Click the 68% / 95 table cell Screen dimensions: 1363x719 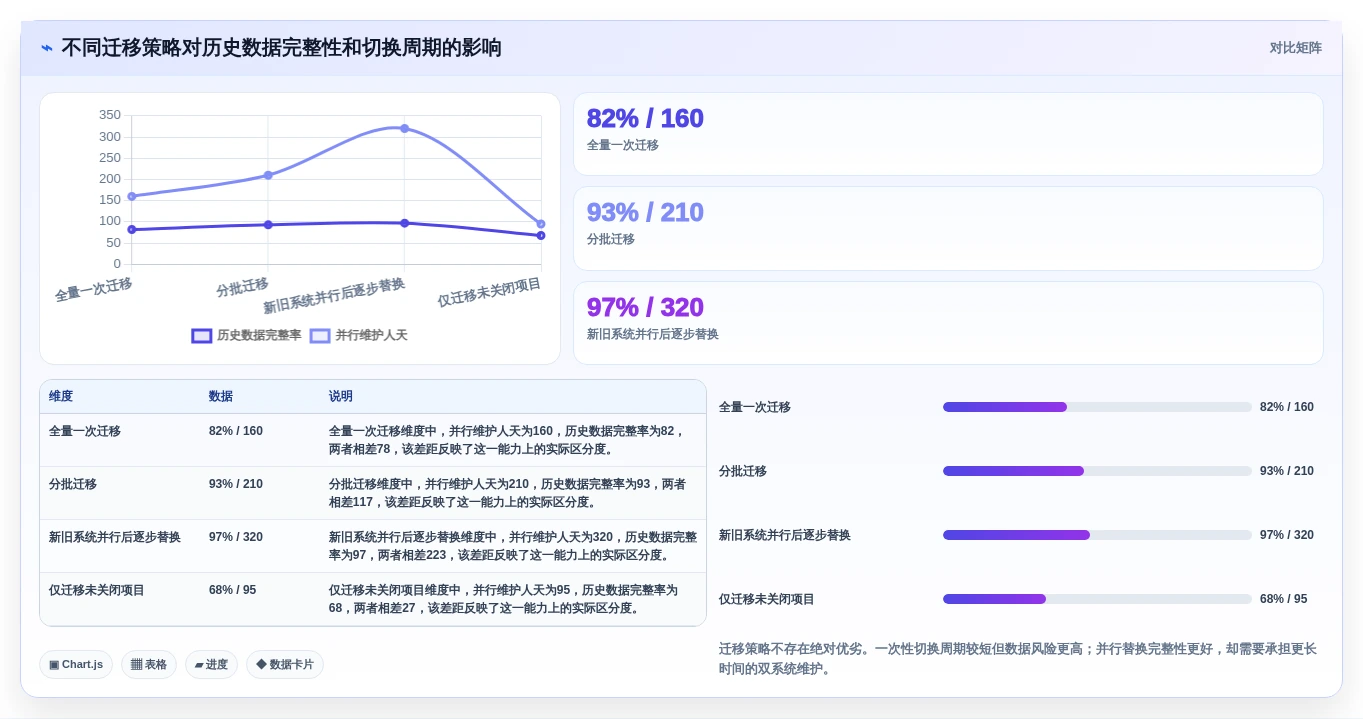click(x=232, y=590)
